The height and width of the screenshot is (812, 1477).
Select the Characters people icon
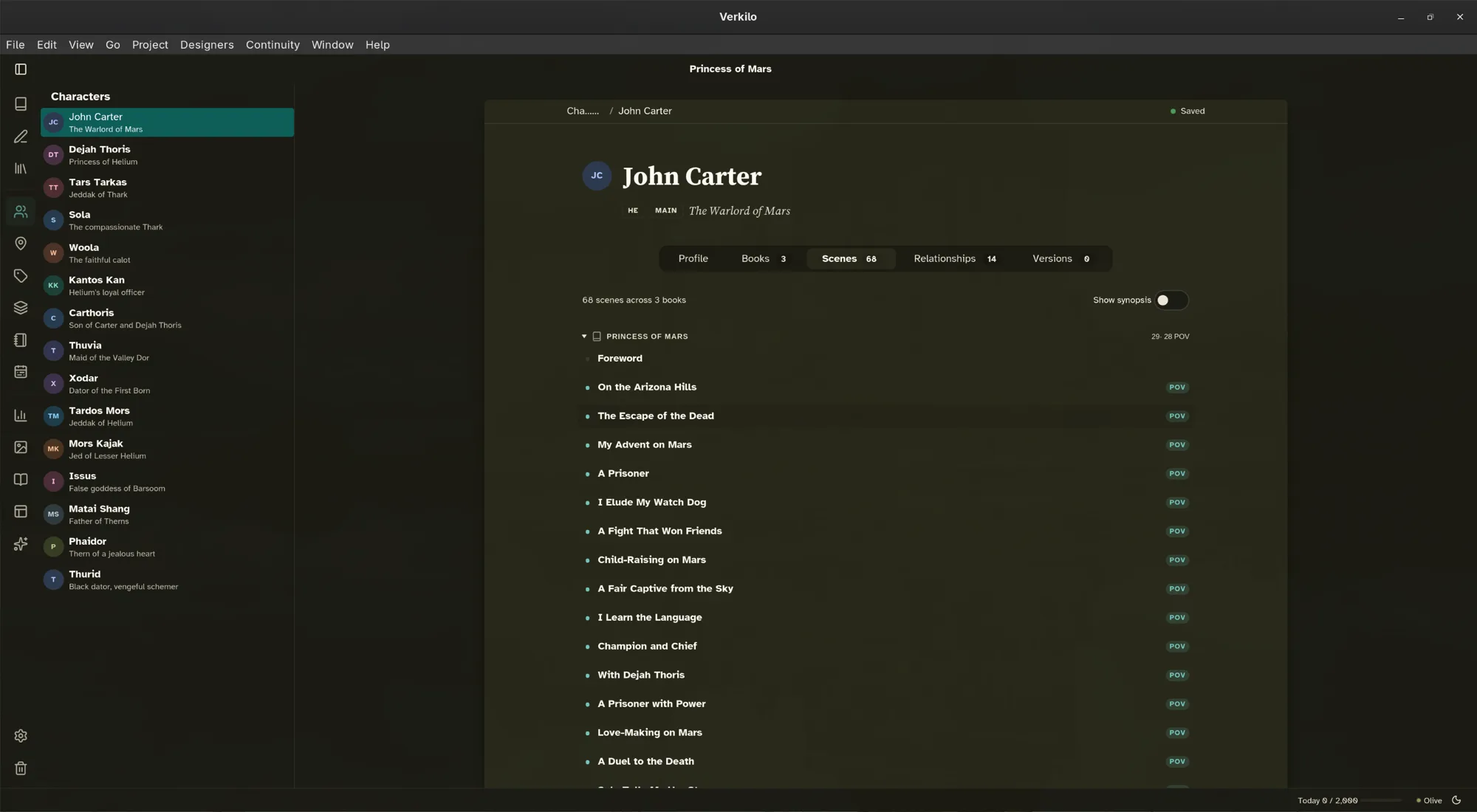21,212
